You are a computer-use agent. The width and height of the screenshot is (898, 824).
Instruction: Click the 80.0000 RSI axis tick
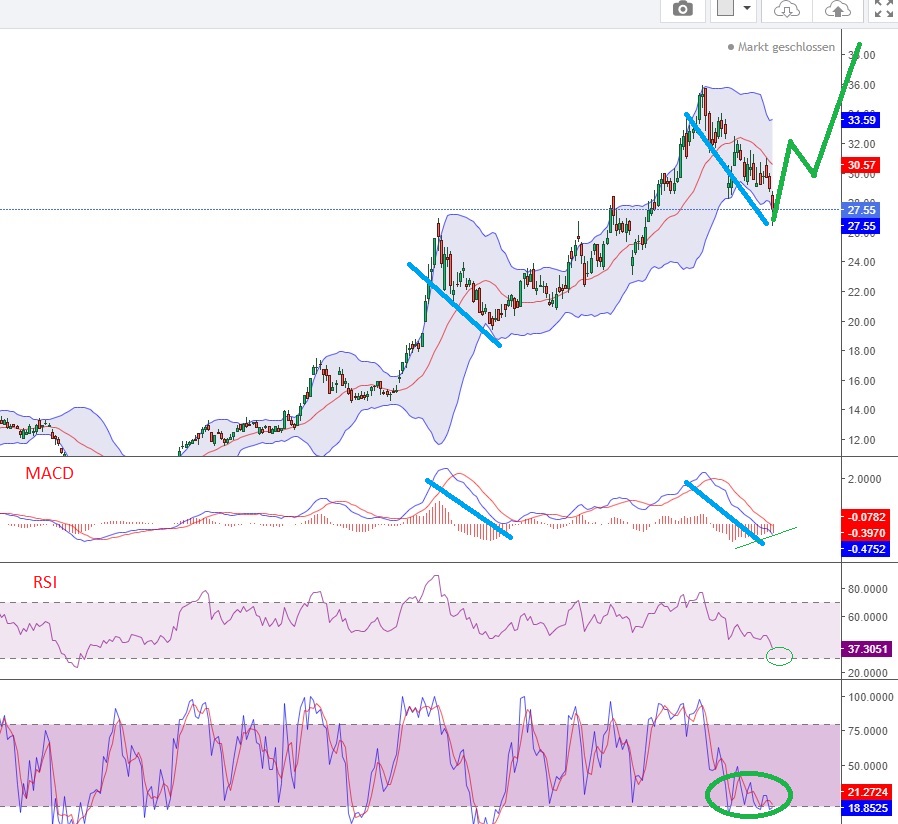pyautogui.click(x=867, y=589)
